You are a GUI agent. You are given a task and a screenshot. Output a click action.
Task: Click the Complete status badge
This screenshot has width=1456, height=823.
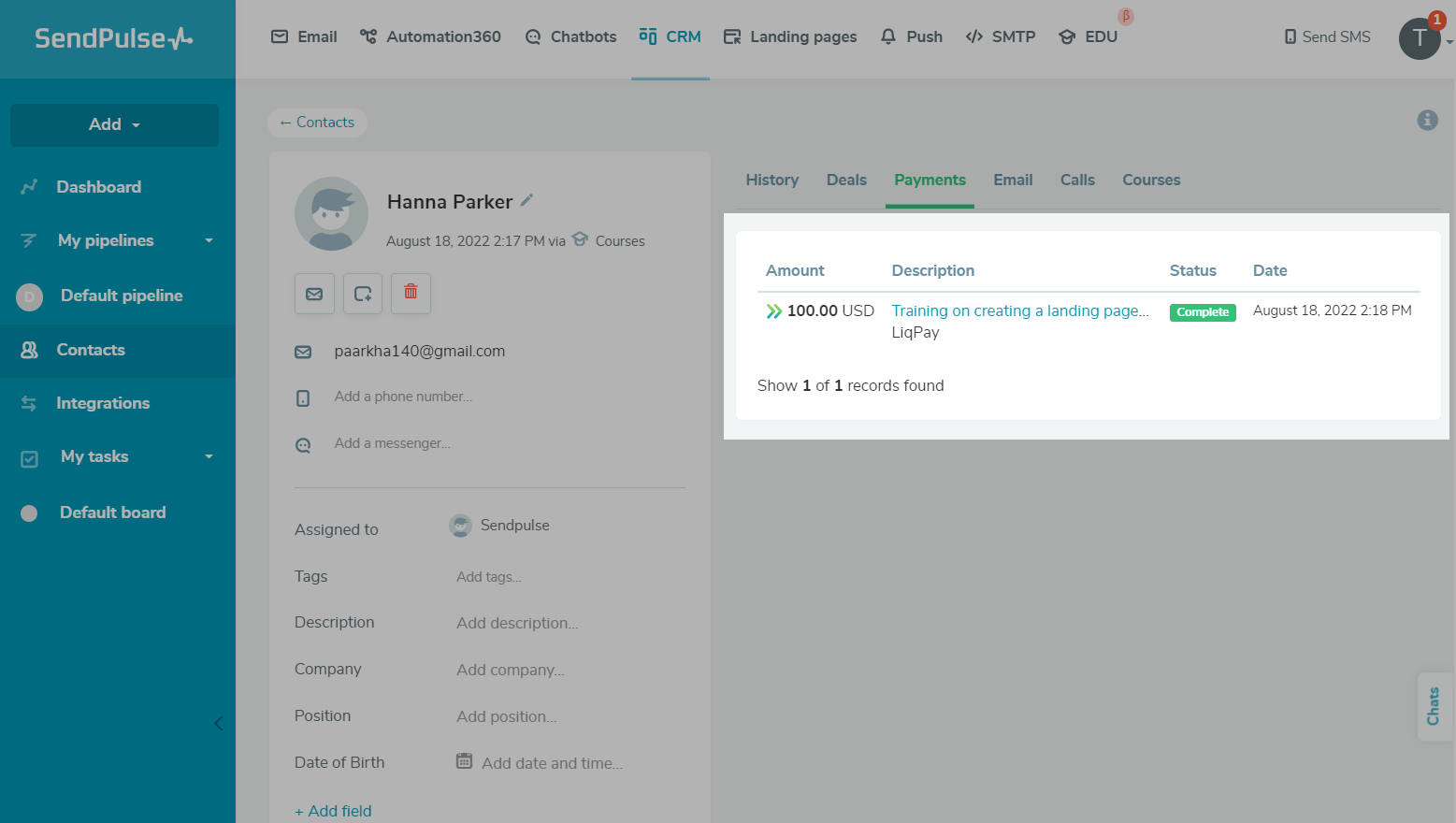coord(1203,312)
